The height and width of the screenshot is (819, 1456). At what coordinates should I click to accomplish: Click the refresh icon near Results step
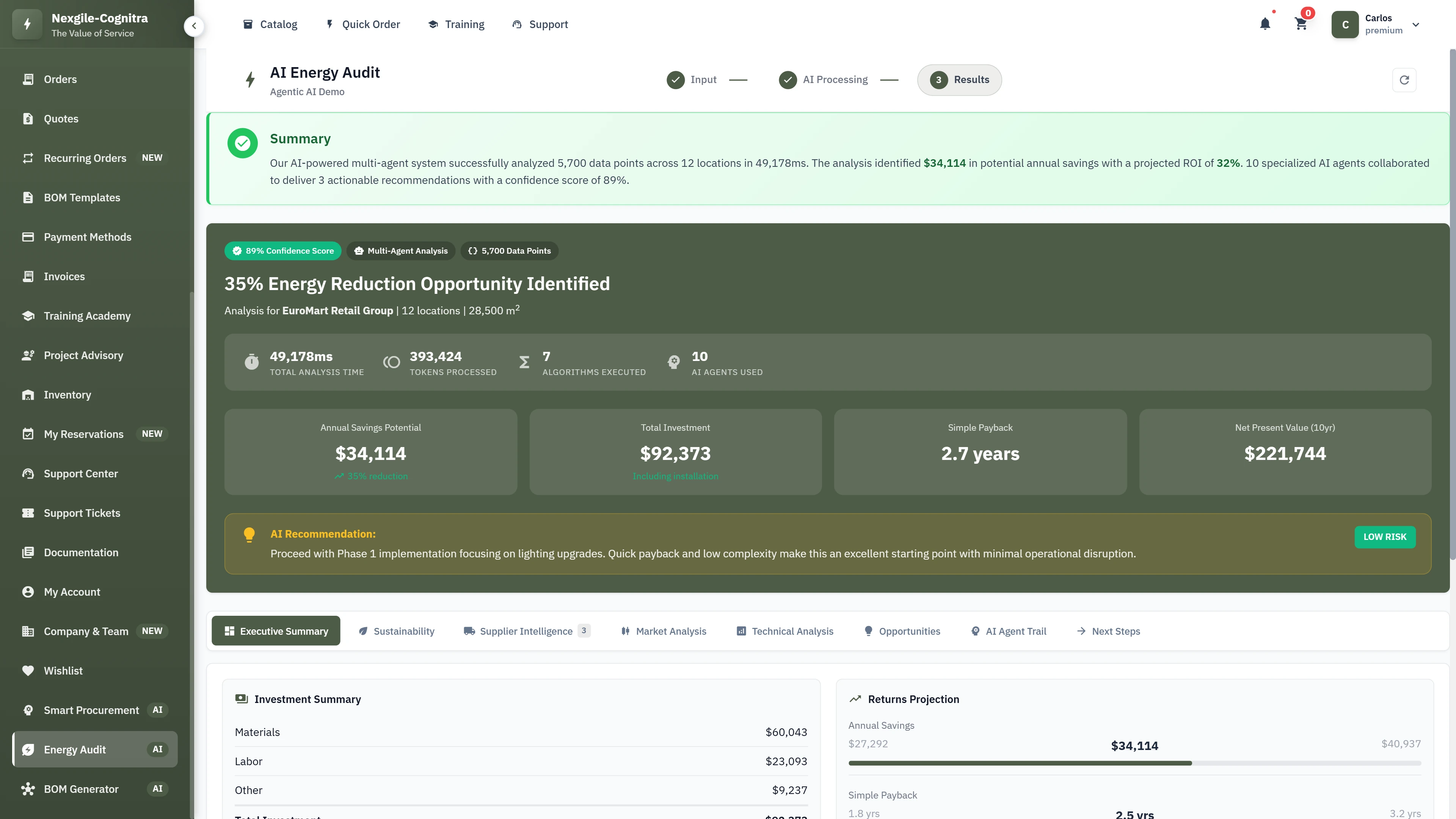coord(1404,80)
